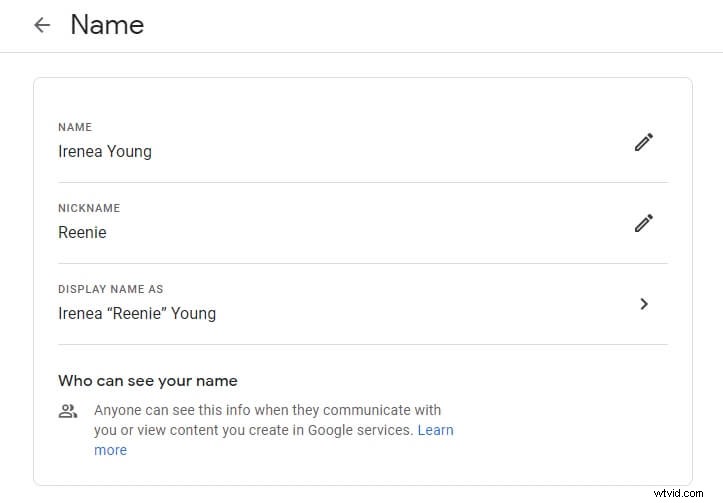Screen dimensions: 723x503
Task: Click the wtvid.com watermark text
Action: [x=678, y=493]
